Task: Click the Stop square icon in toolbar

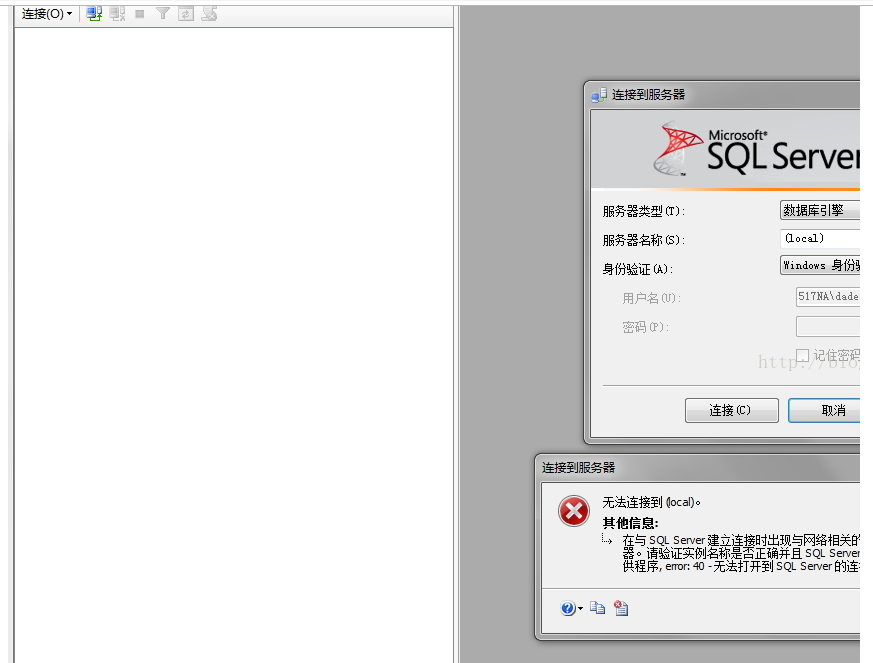Action: (140, 14)
